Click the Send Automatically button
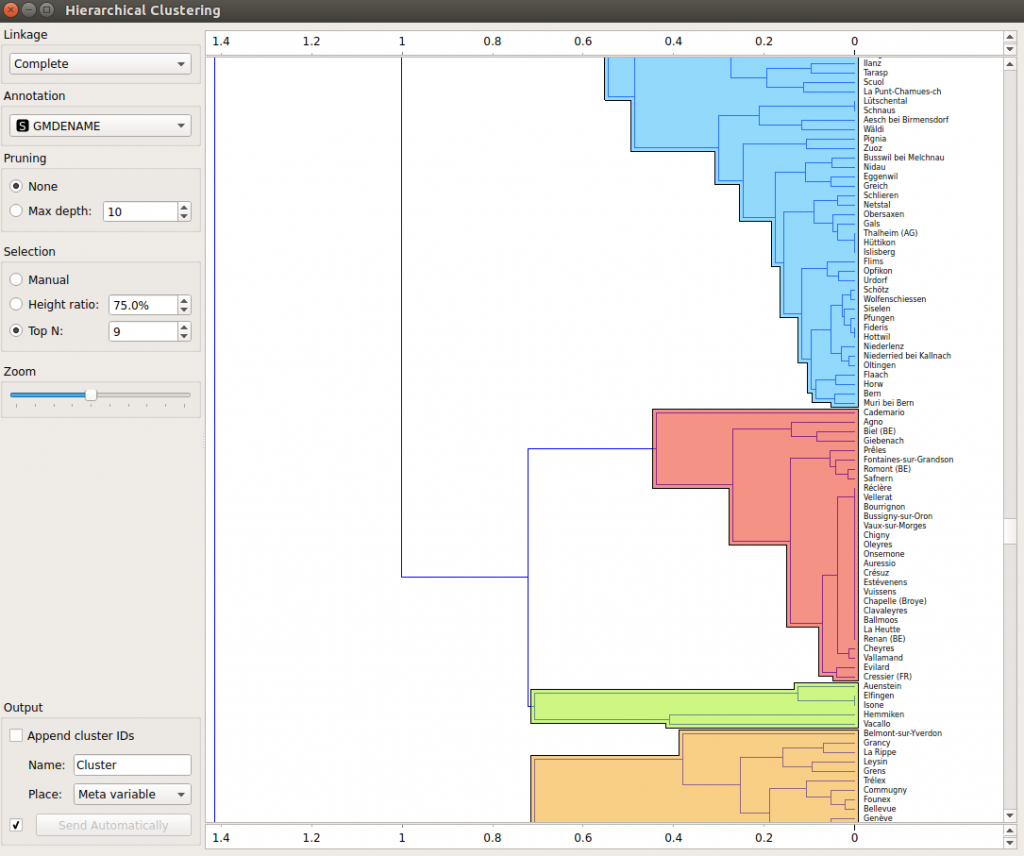This screenshot has width=1024, height=856. [113, 825]
